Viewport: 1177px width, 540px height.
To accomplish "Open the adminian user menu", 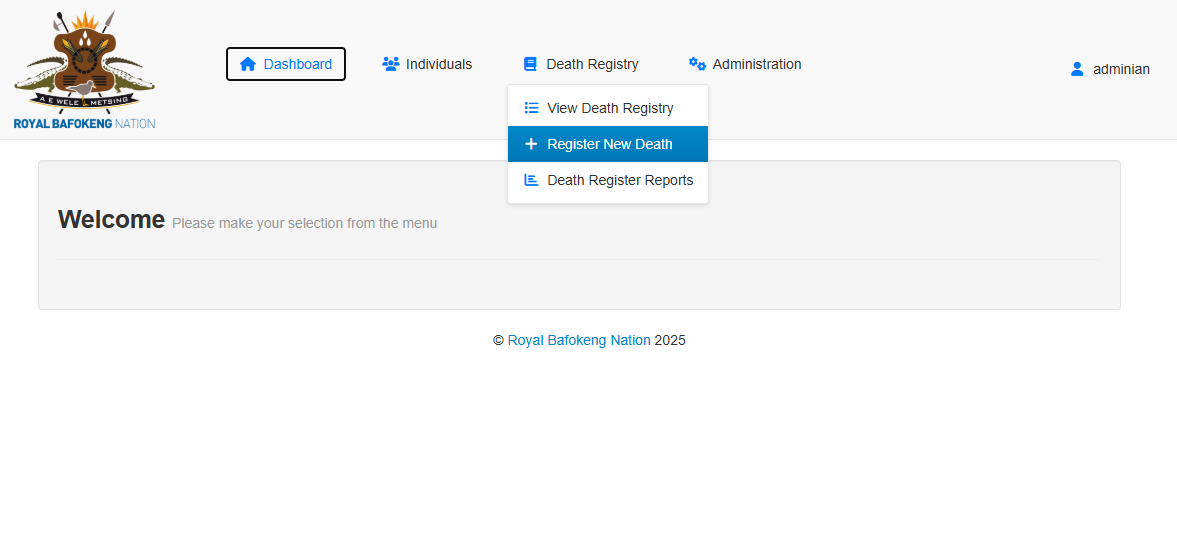I will [x=1121, y=69].
